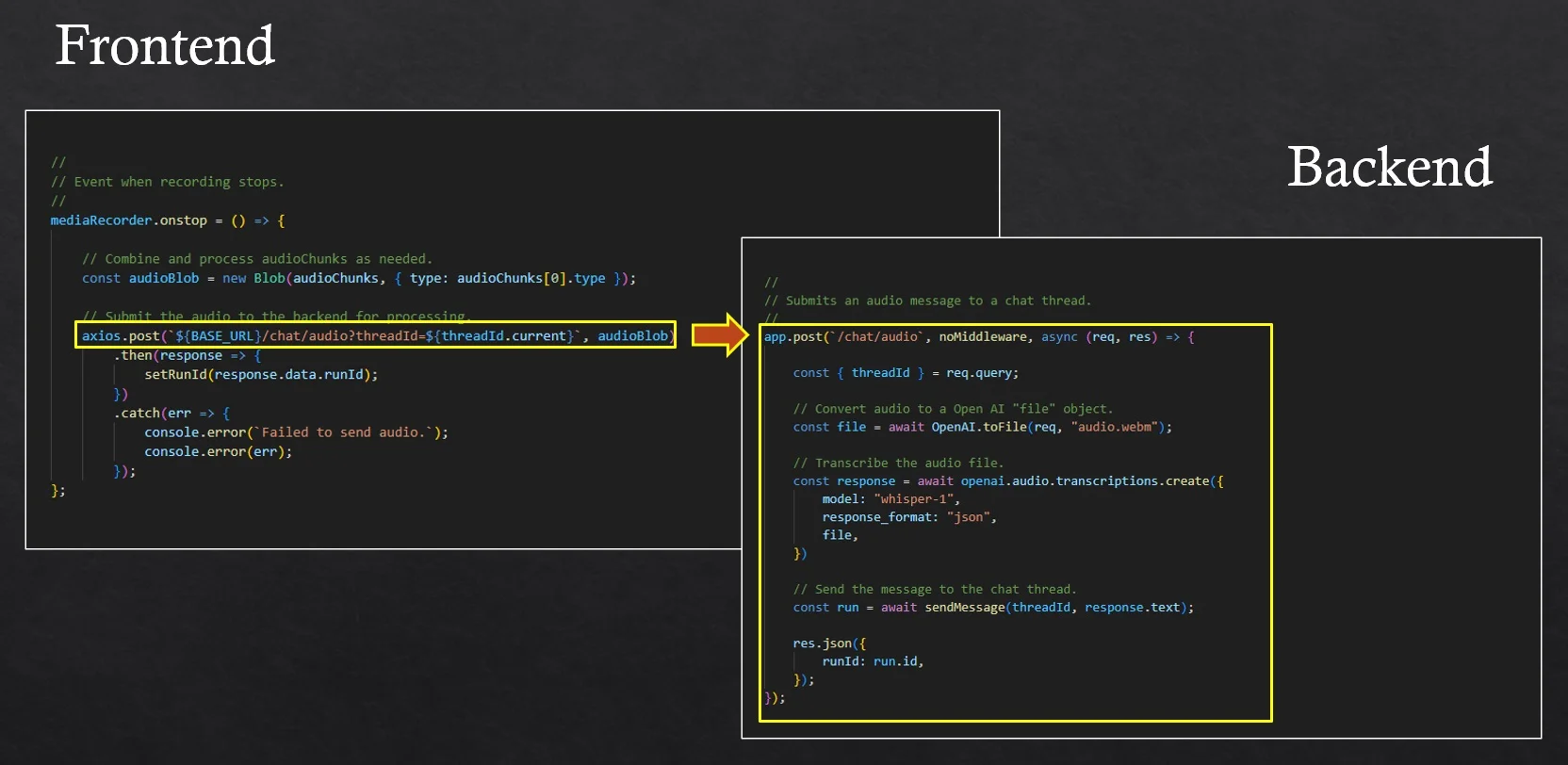Screen dimensions: 1568x765
Task: Click the openai.audio.transcriptions.create call
Action: pyautogui.click(x=1007, y=481)
